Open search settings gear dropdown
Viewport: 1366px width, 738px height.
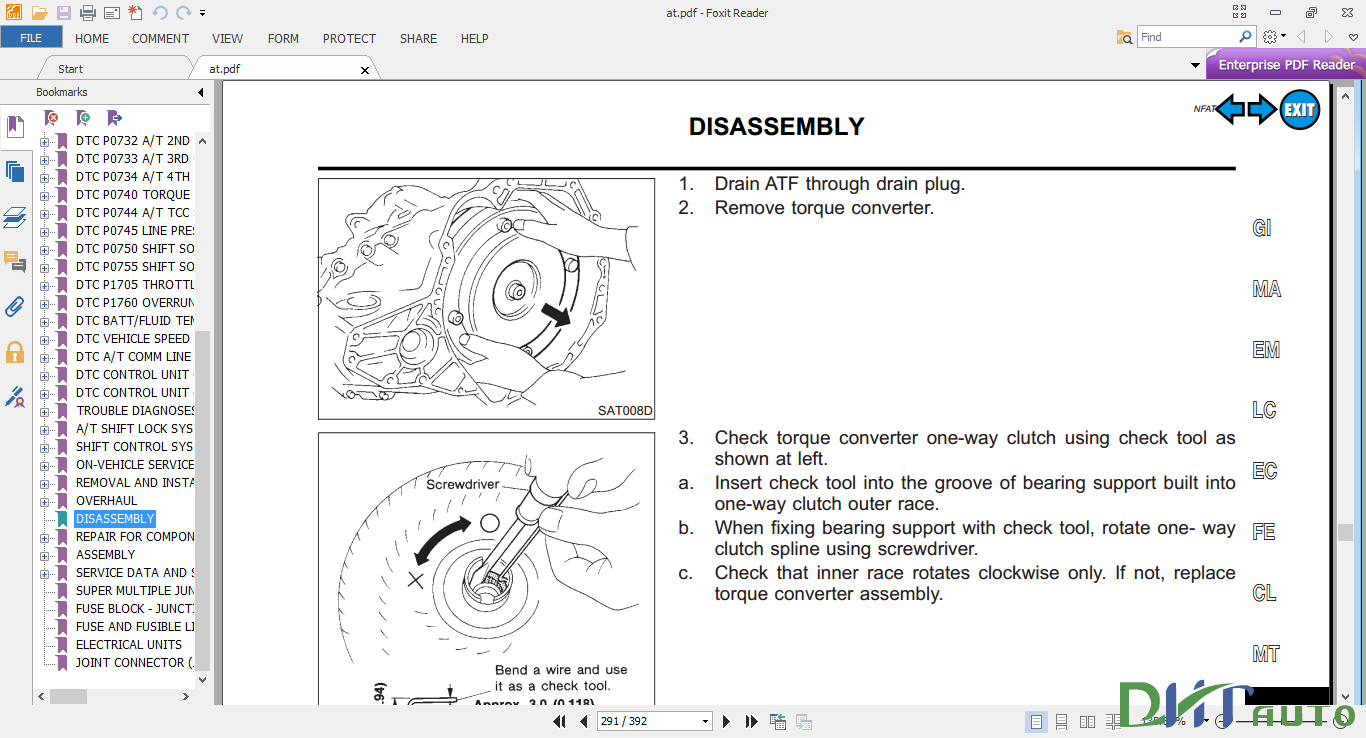click(x=1274, y=37)
